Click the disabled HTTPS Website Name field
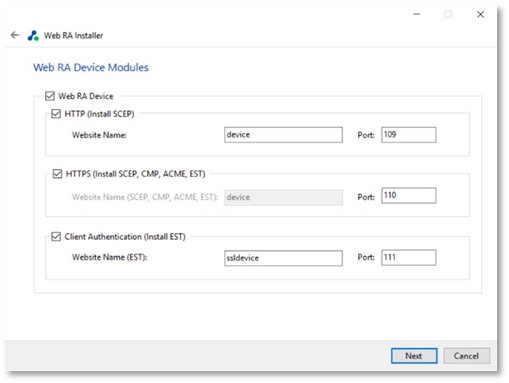 click(283, 197)
